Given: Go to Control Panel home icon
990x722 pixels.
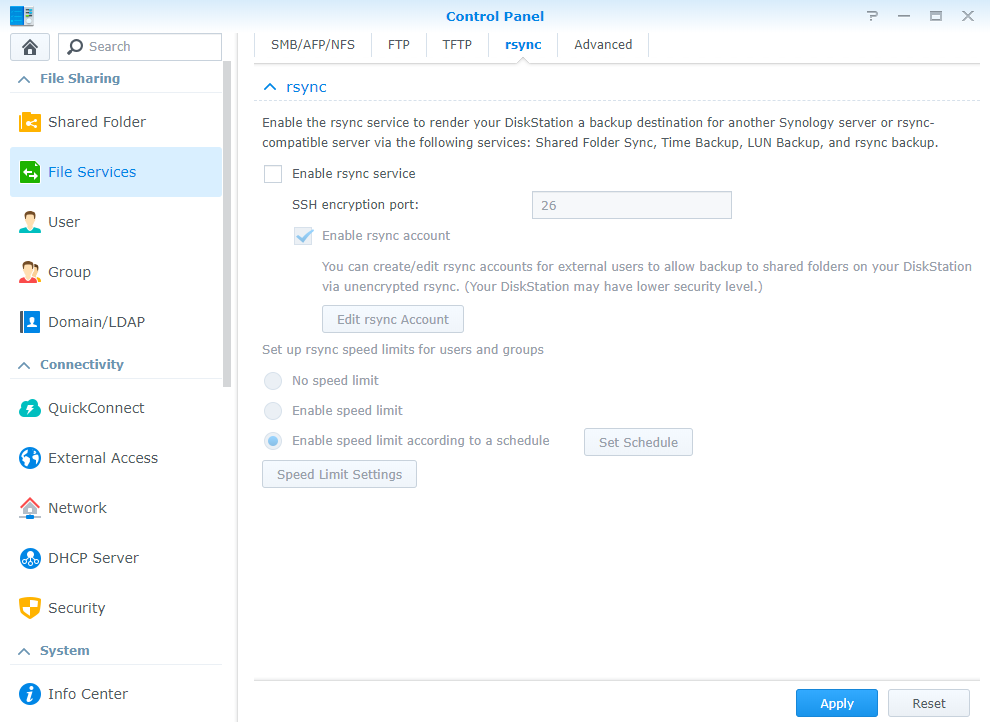Looking at the screenshot, I should coord(30,47).
